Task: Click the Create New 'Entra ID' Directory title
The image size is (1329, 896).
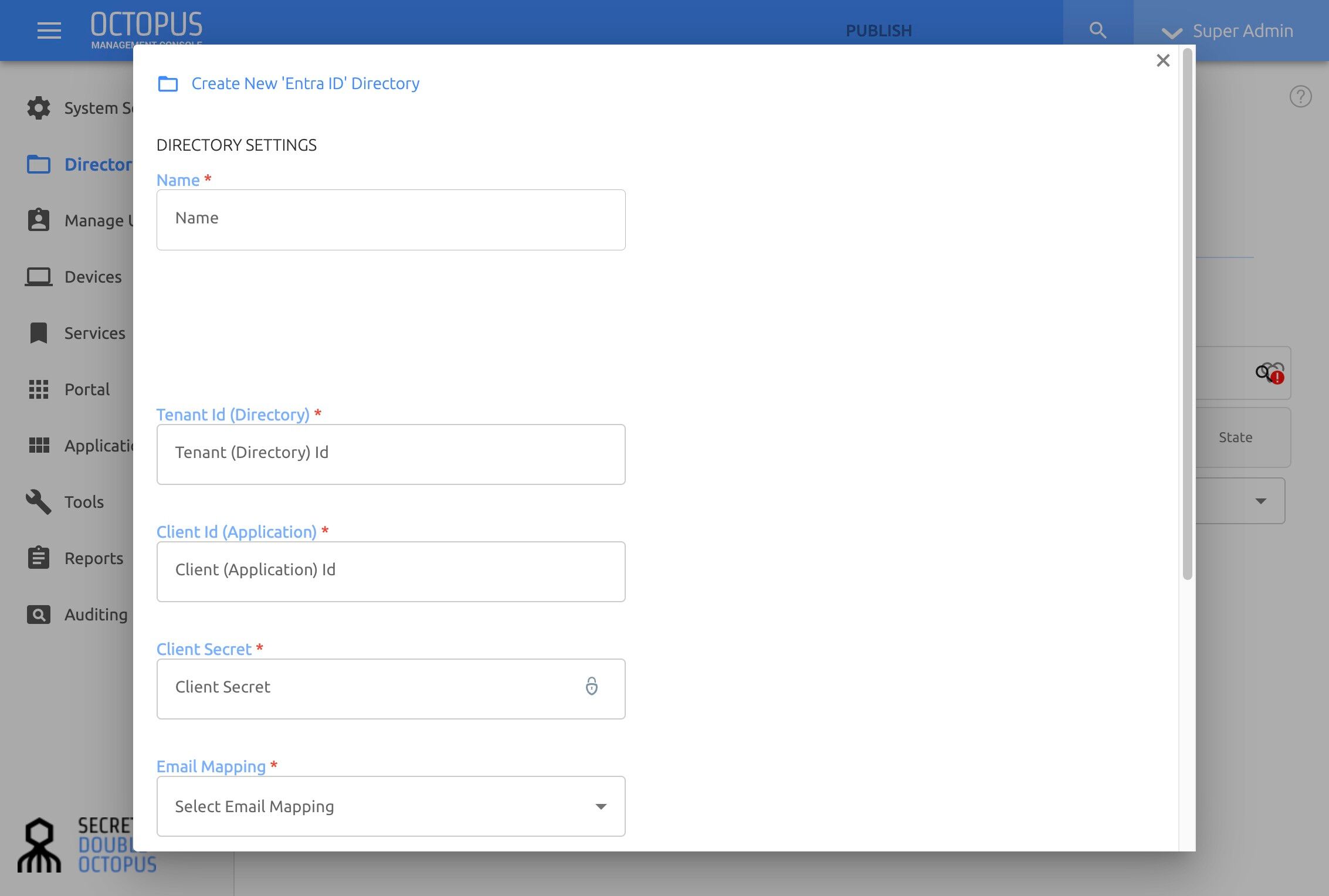Action: [x=306, y=84]
